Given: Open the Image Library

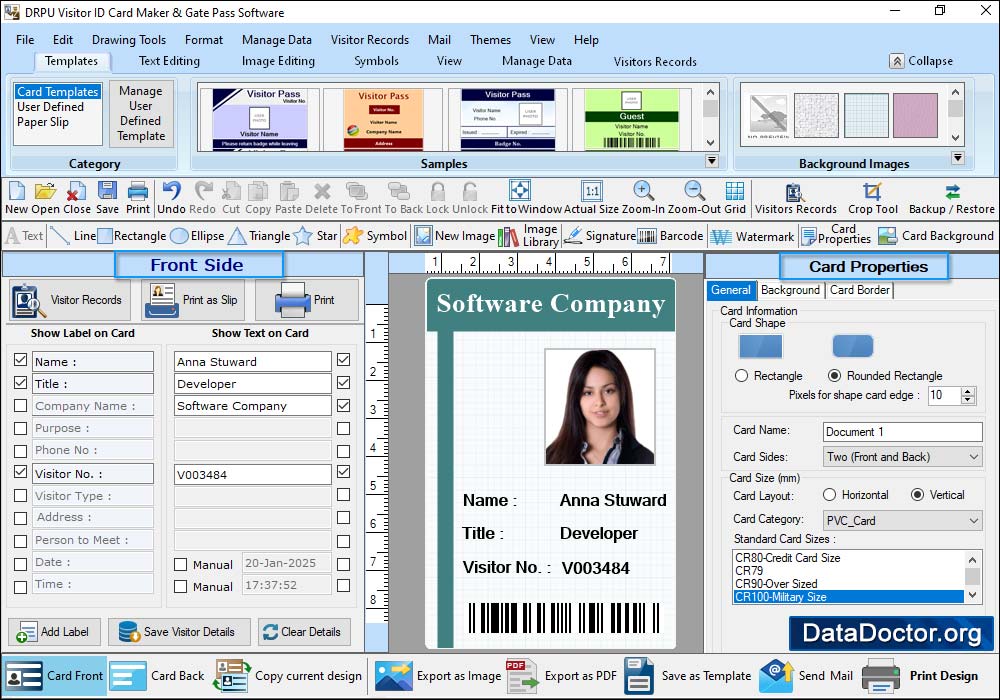Looking at the screenshot, I should [x=528, y=236].
